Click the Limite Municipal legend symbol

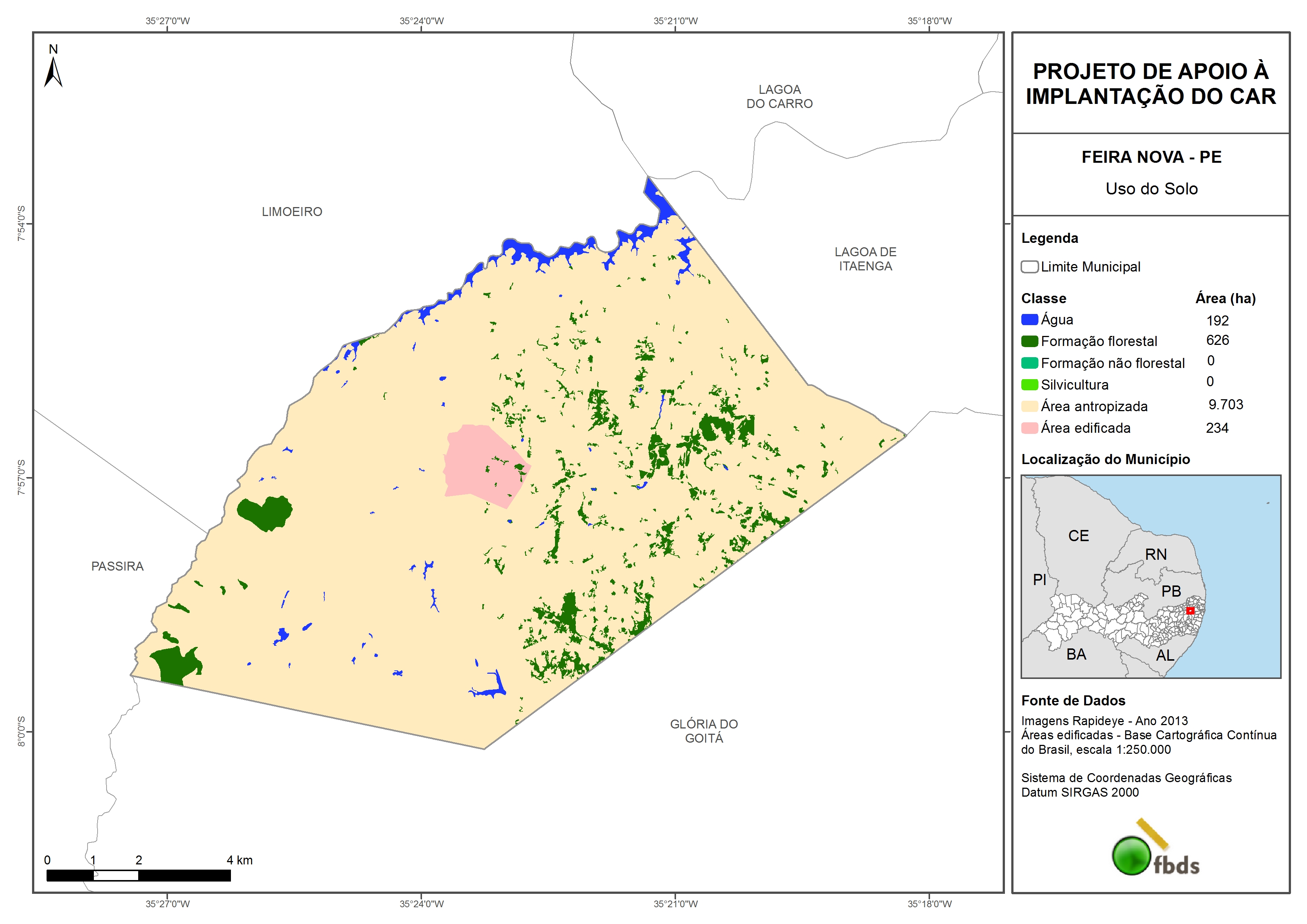(x=1029, y=267)
